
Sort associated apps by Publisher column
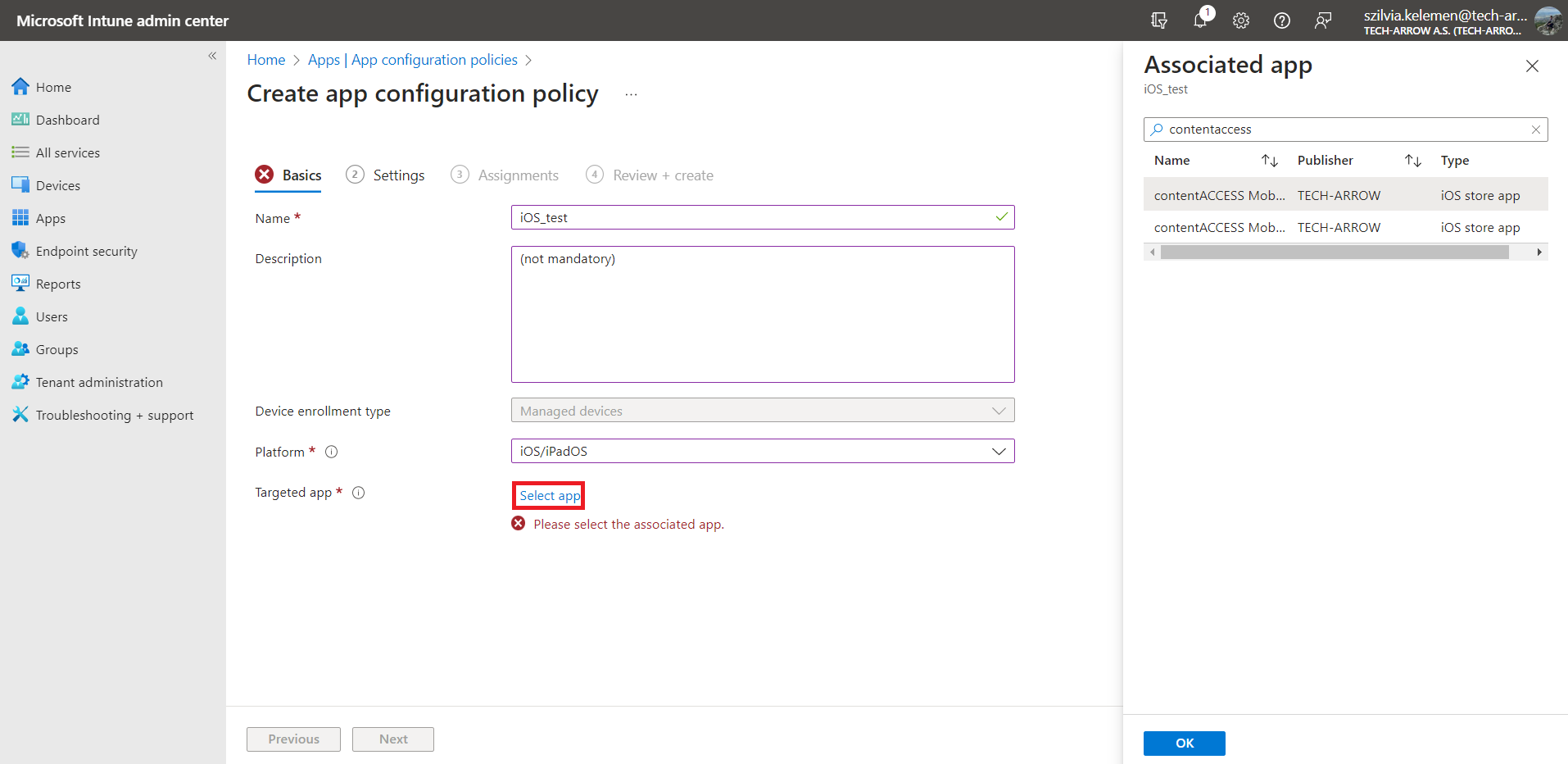pos(1412,161)
